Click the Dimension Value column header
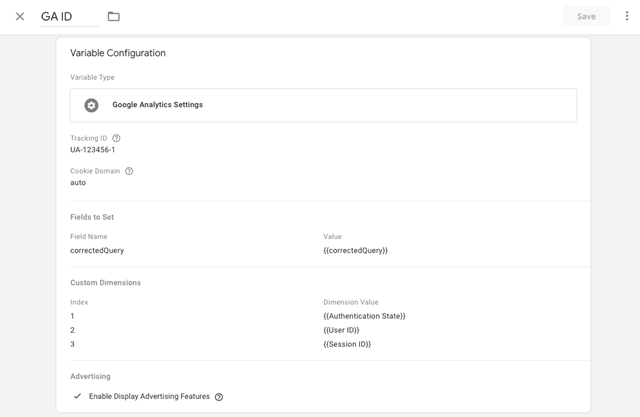640x417 pixels. click(x=351, y=302)
